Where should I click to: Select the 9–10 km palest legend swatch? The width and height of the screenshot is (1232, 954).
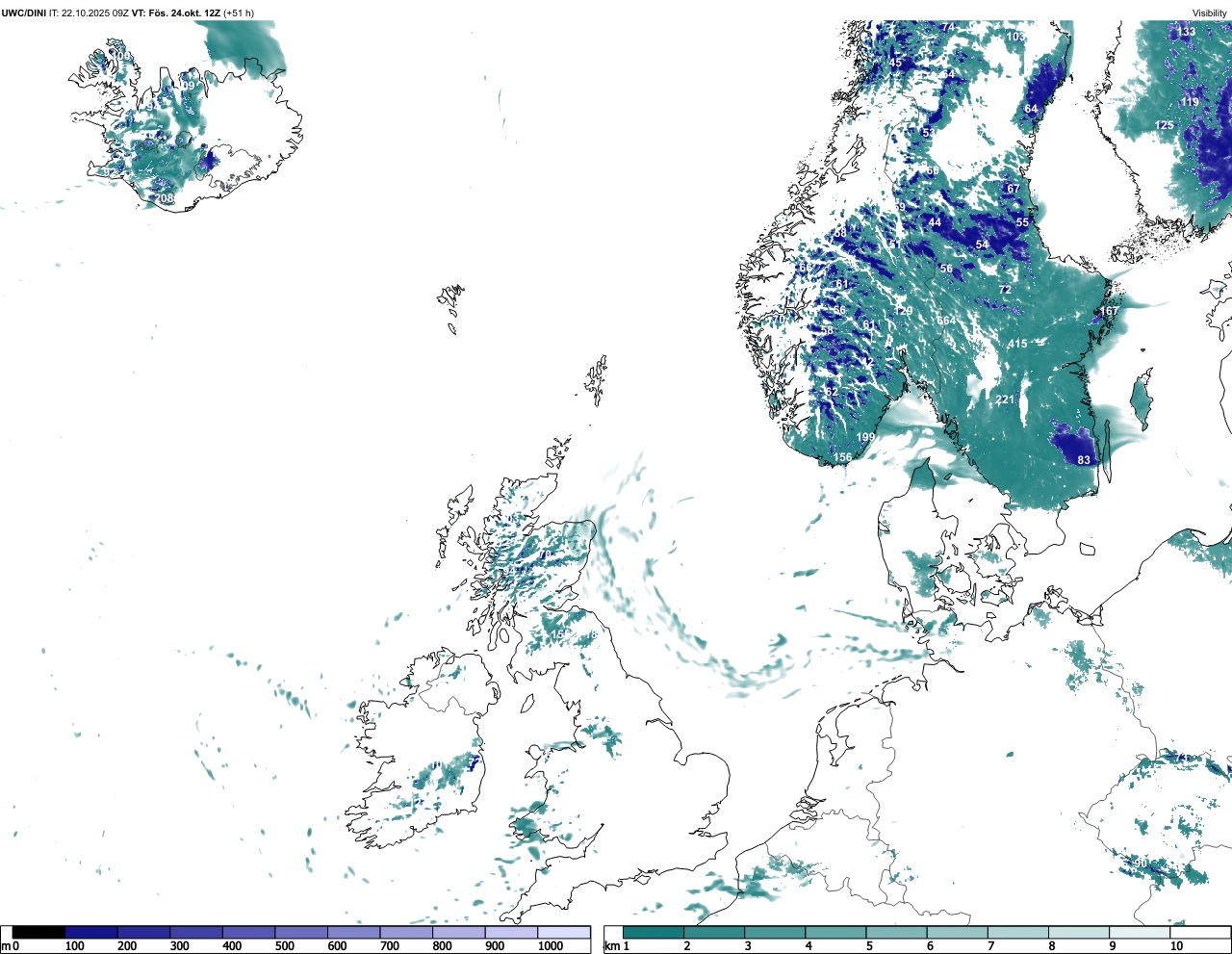(1140, 932)
